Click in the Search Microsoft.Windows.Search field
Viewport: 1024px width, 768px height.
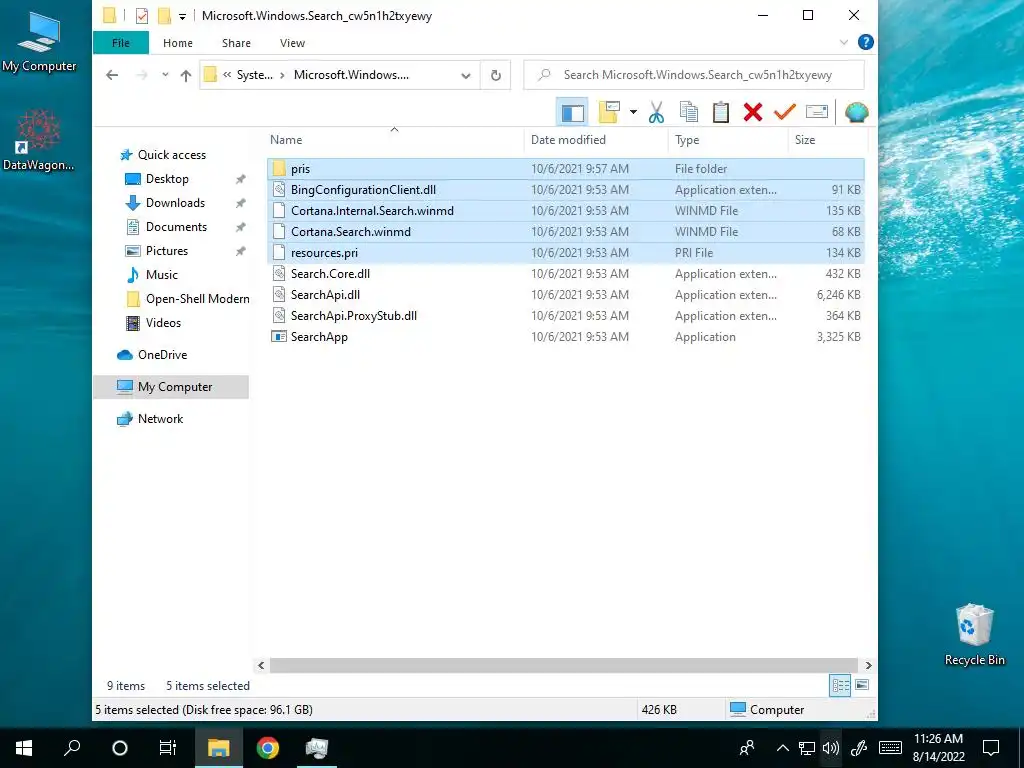[x=694, y=75]
